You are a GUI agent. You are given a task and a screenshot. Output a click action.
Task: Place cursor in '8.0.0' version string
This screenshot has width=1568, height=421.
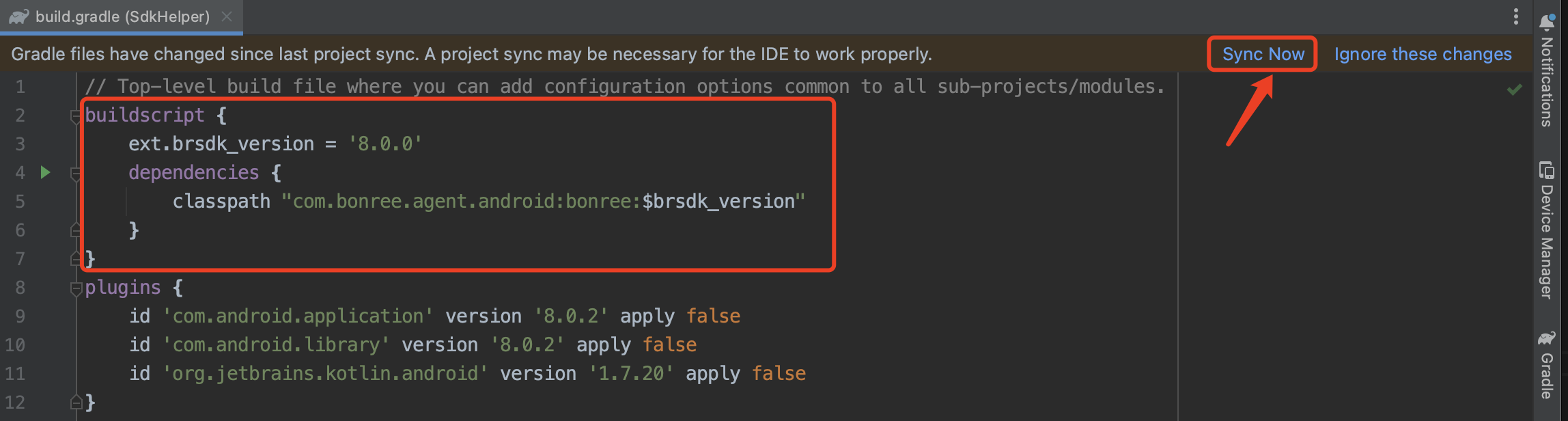(x=385, y=144)
